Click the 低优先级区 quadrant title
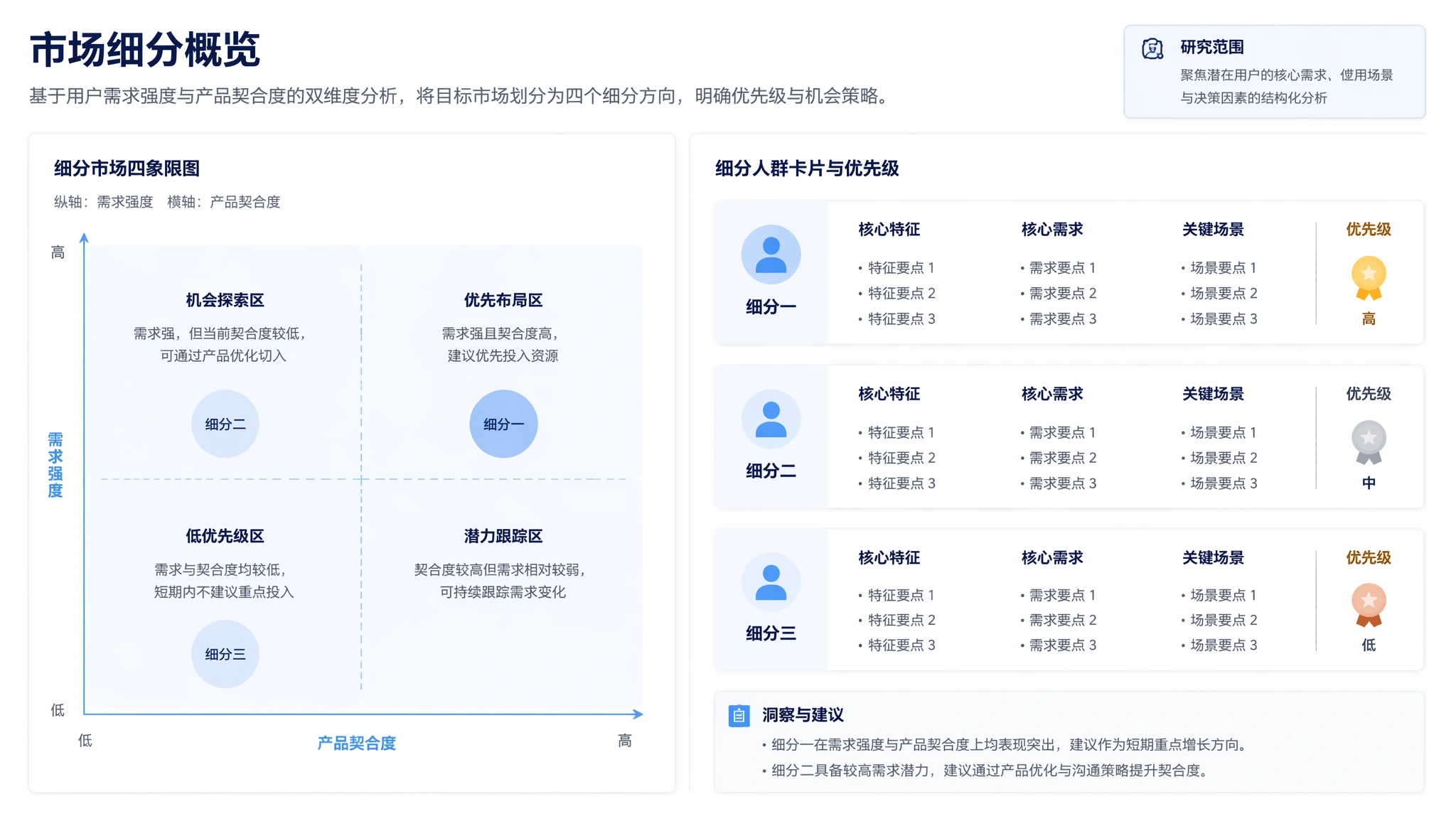This screenshot has width=1456, height=819. tap(225, 536)
